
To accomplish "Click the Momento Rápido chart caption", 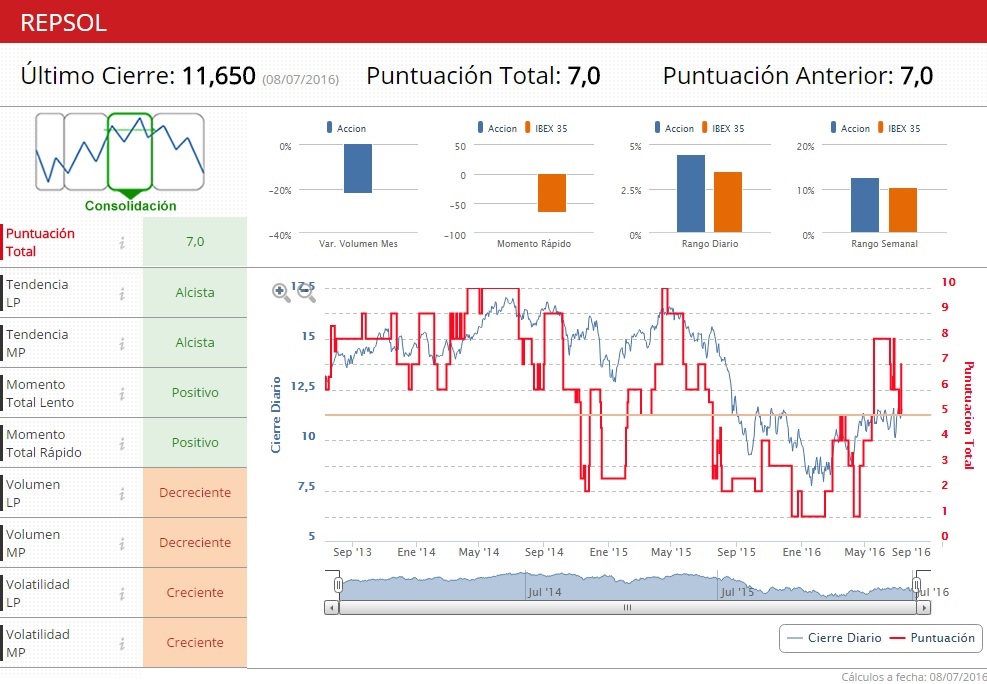I will click(534, 244).
